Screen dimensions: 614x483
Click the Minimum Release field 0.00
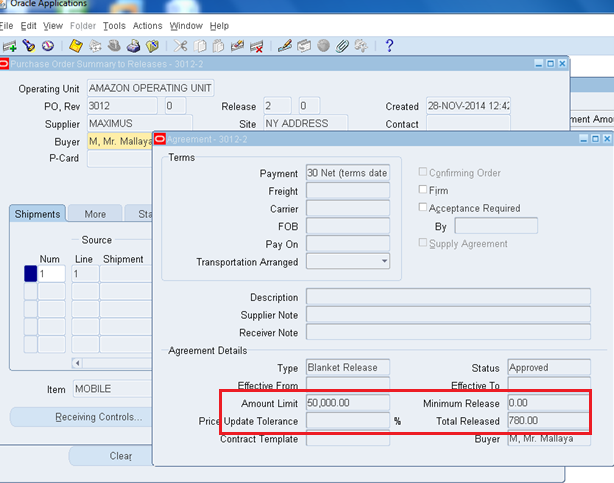pos(549,403)
